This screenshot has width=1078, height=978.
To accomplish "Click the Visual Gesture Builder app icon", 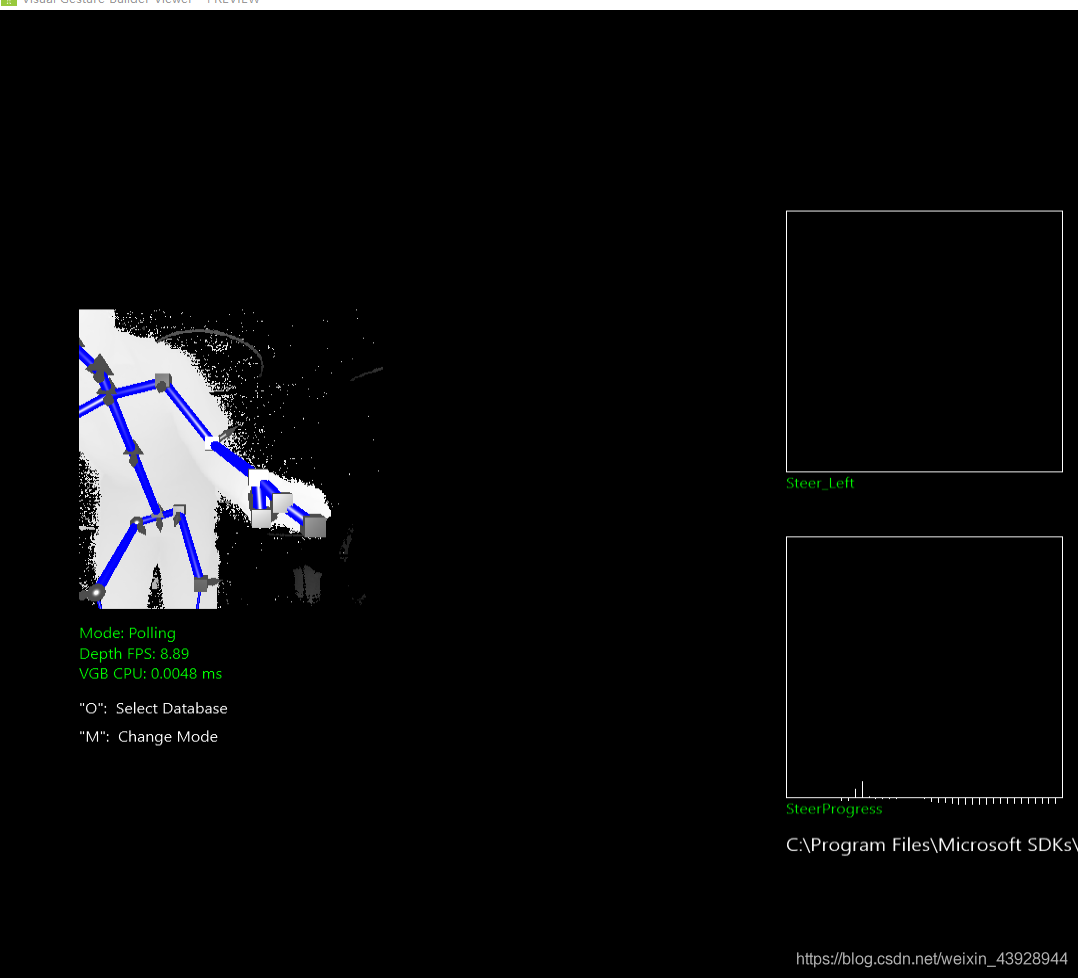I will 8,3.
